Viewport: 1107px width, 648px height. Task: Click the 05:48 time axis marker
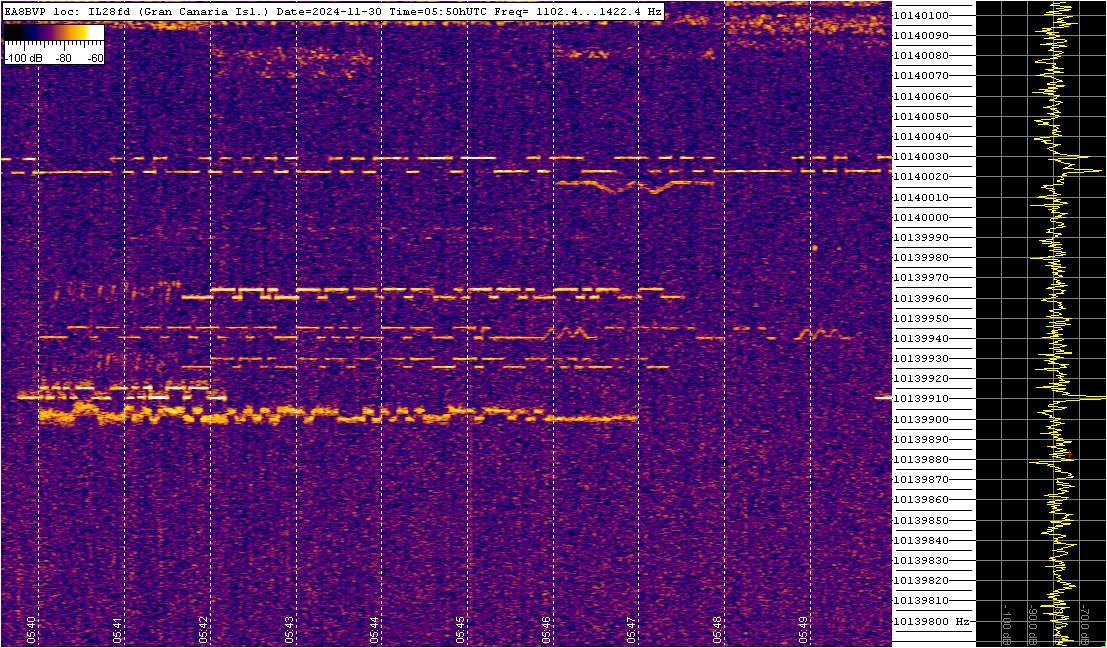[x=717, y=628]
